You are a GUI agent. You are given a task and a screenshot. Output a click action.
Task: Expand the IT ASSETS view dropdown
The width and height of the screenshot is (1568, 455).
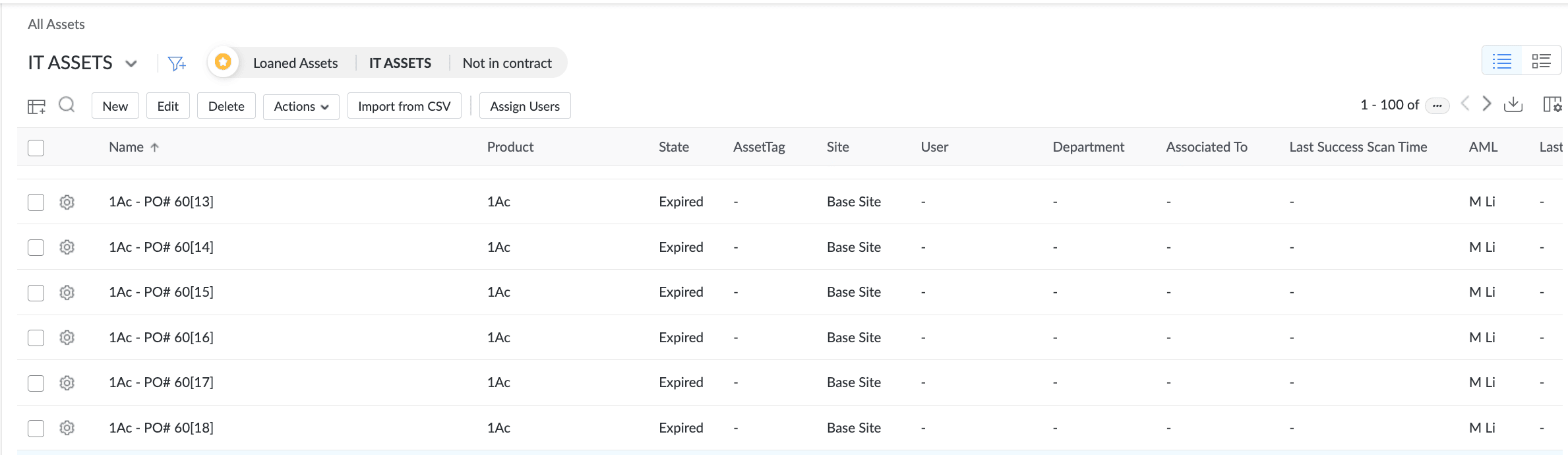(x=131, y=63)
